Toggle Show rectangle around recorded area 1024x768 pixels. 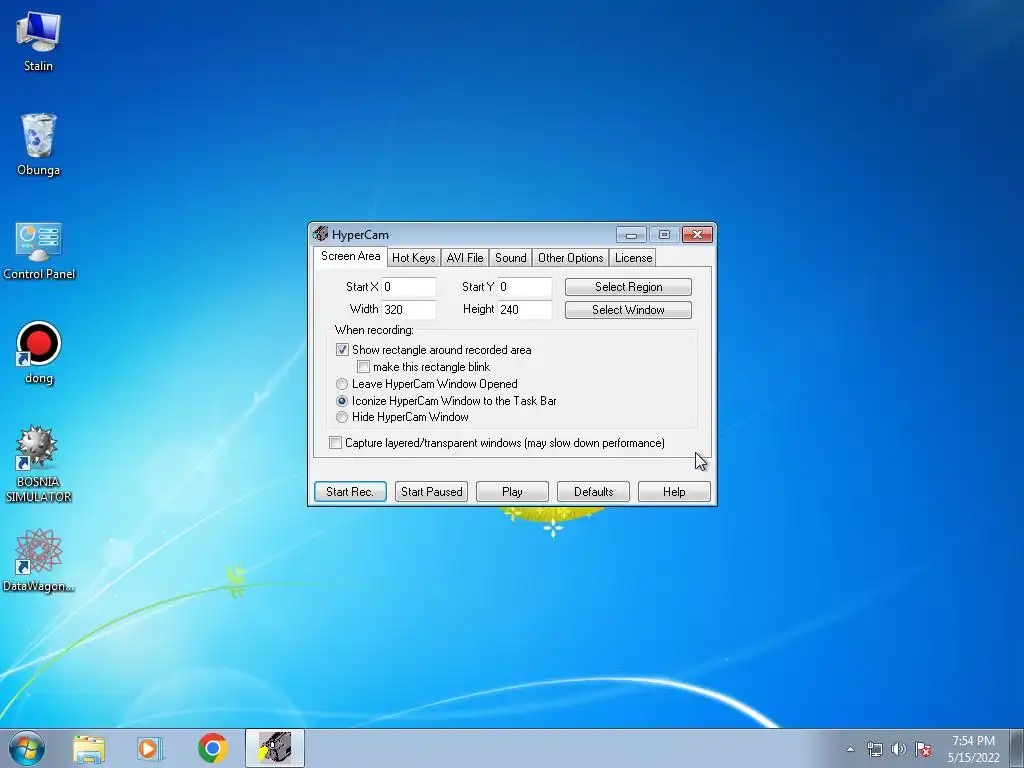pyautogui.click(x=342, y=350)
